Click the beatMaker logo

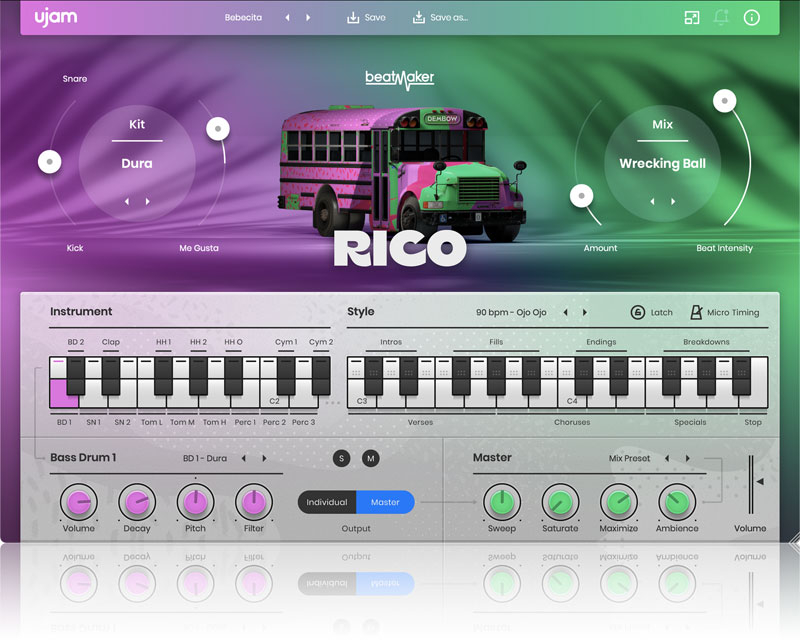(399, 79)
